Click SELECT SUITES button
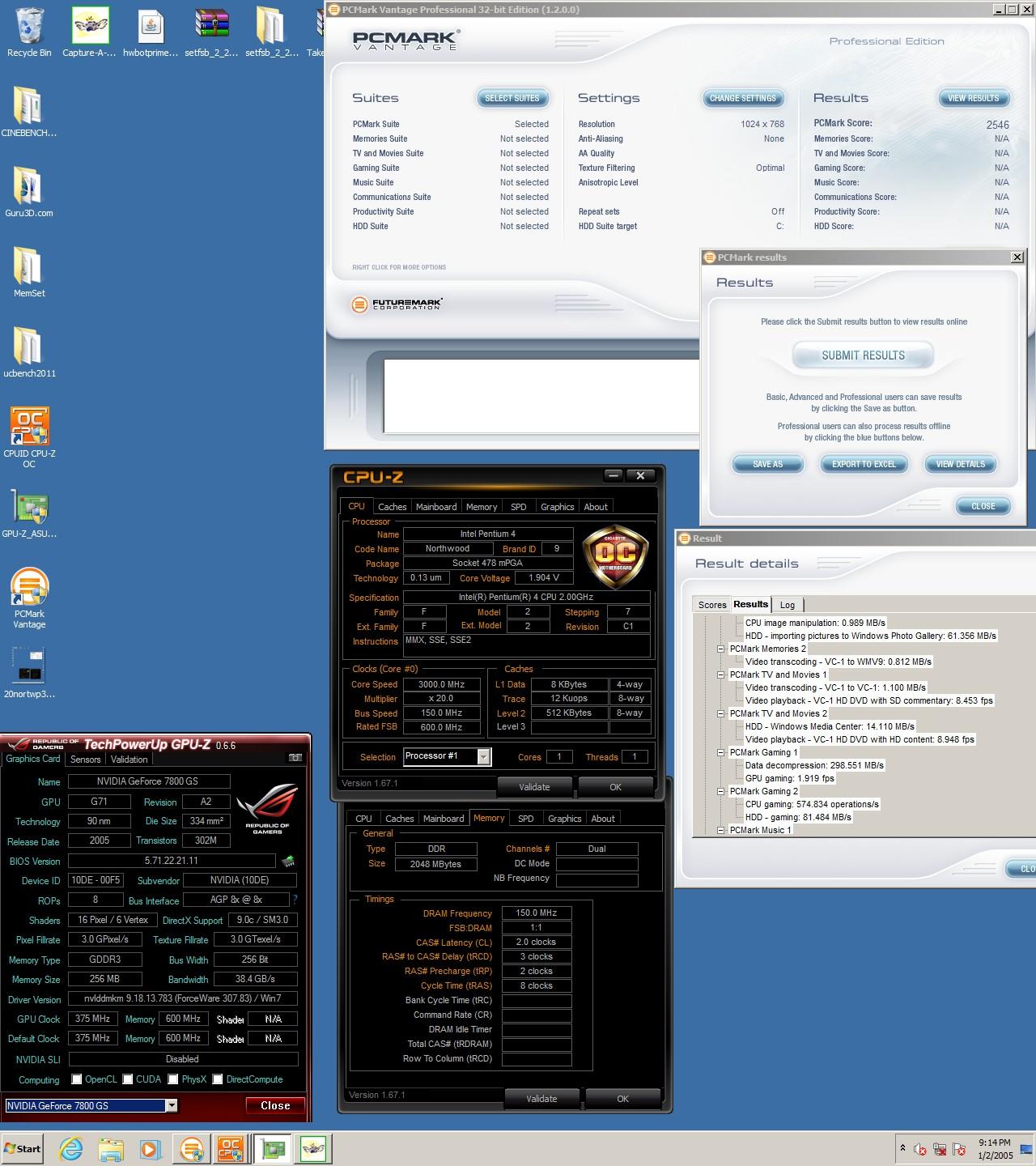The height and width of the screenshot is (1166, 1036). click(x=512, y=98)
